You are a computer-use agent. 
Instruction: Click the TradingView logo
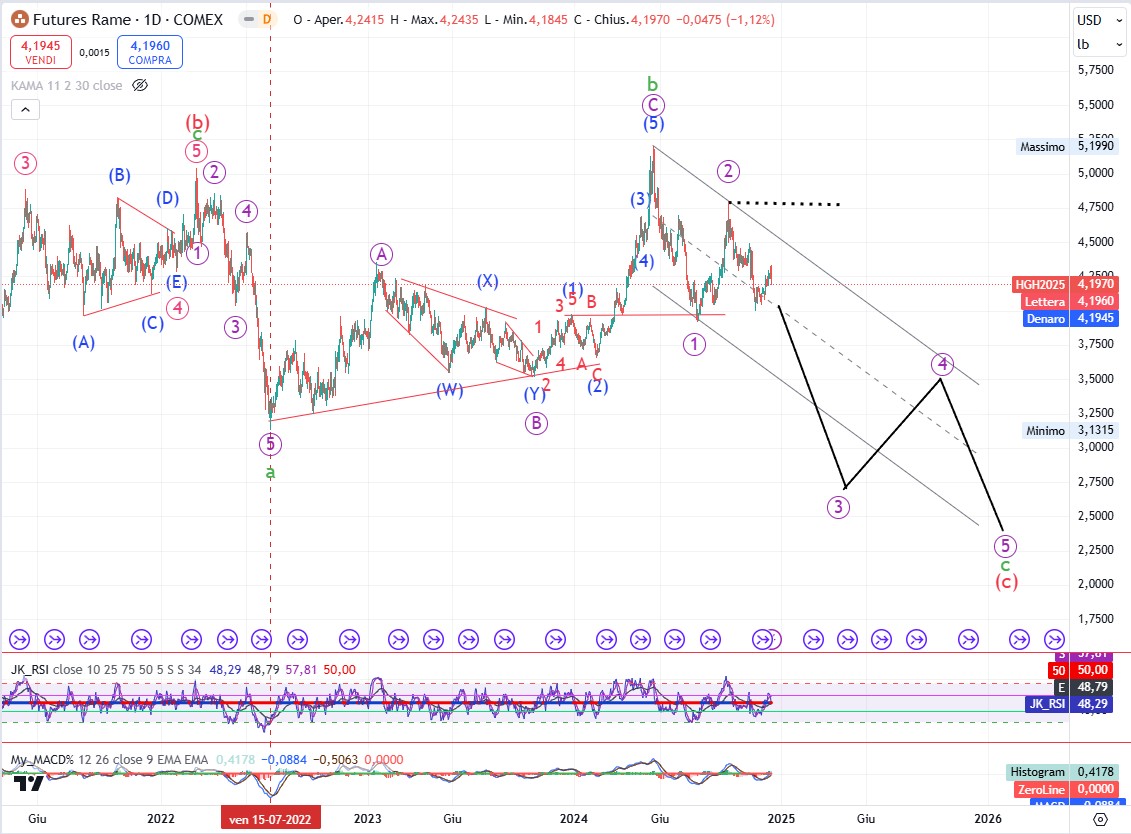[29, 782]
